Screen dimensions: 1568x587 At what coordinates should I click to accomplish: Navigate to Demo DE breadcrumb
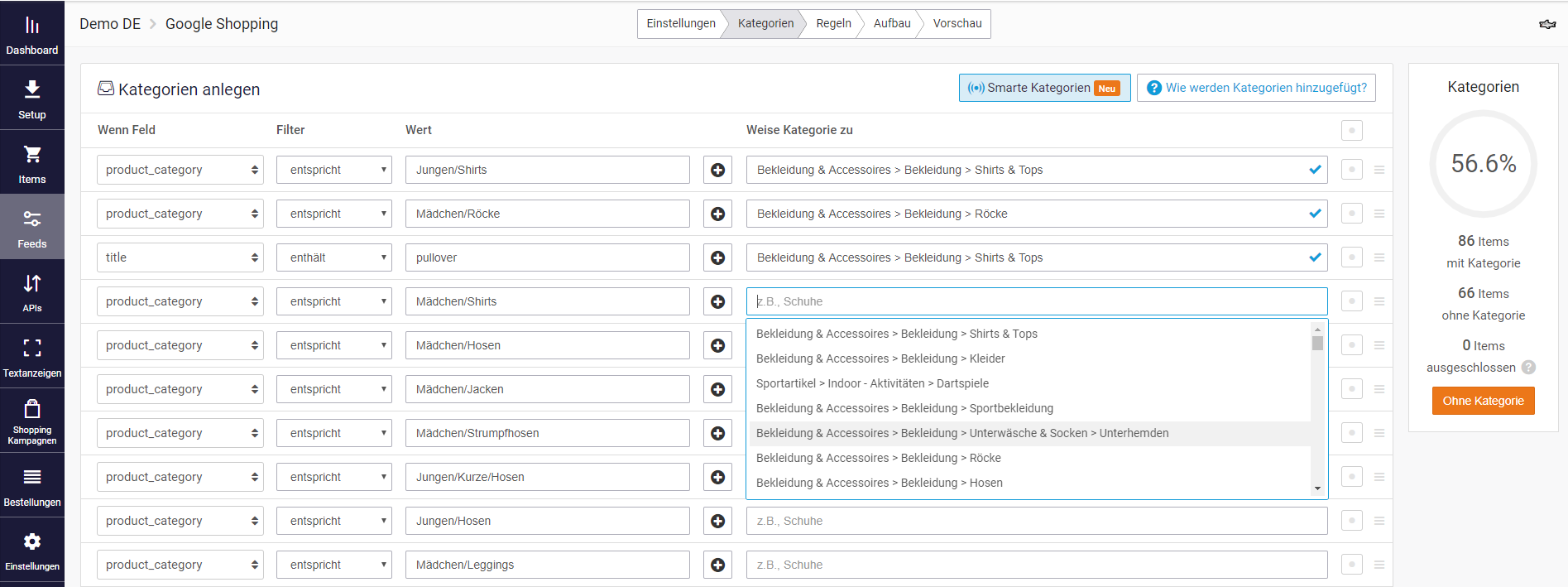coord(110,24)
